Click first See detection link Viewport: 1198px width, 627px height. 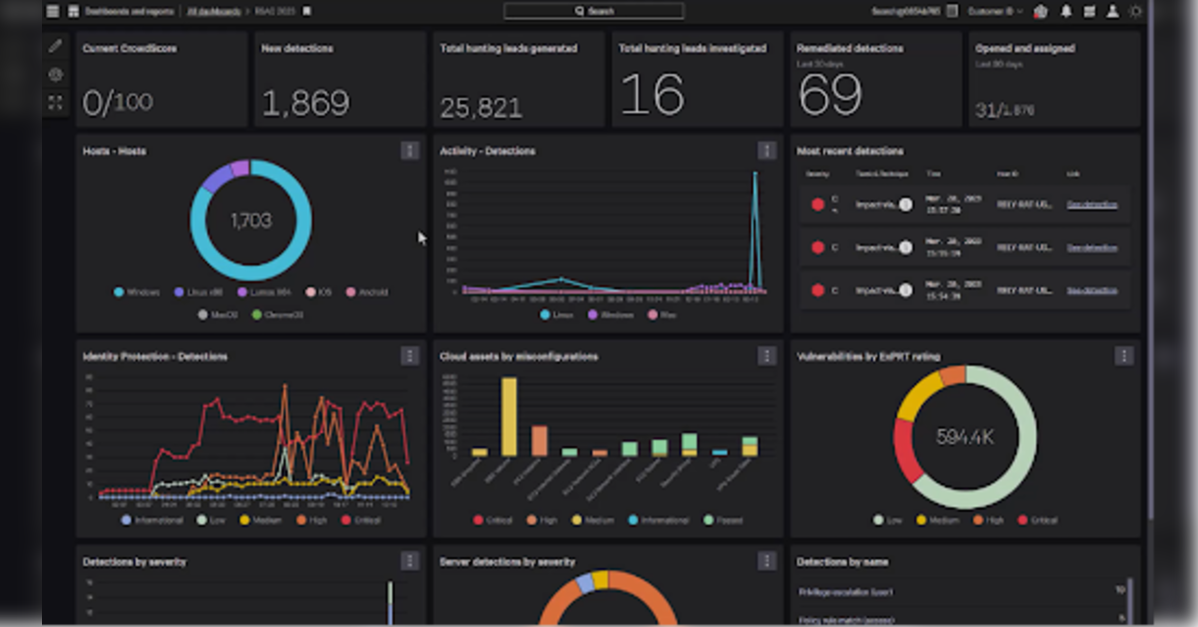(x=1092, y=204)
